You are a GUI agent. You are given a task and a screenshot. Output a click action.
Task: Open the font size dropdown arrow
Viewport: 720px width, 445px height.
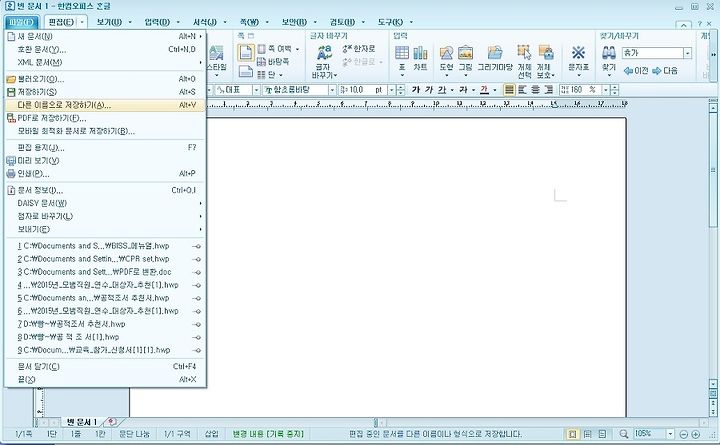click(x=392, y=90)
